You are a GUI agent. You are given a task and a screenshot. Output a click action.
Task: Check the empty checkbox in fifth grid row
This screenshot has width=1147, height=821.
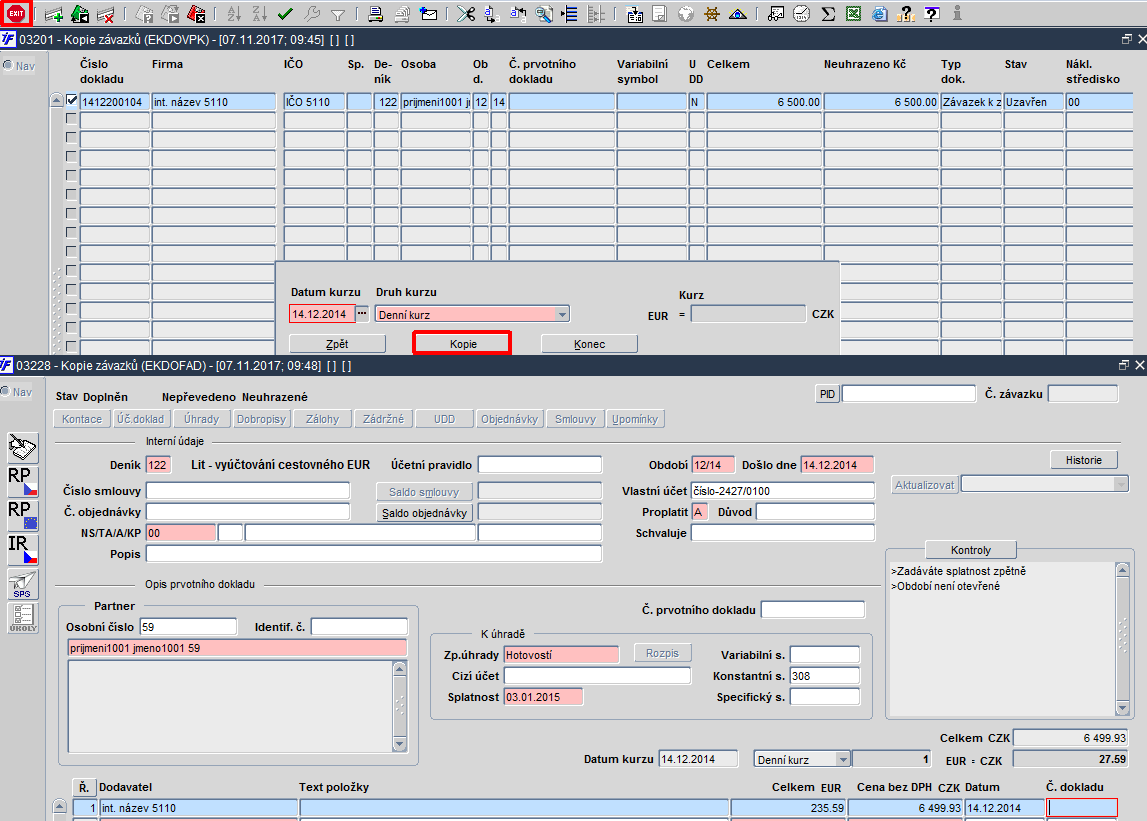point(71,175)
